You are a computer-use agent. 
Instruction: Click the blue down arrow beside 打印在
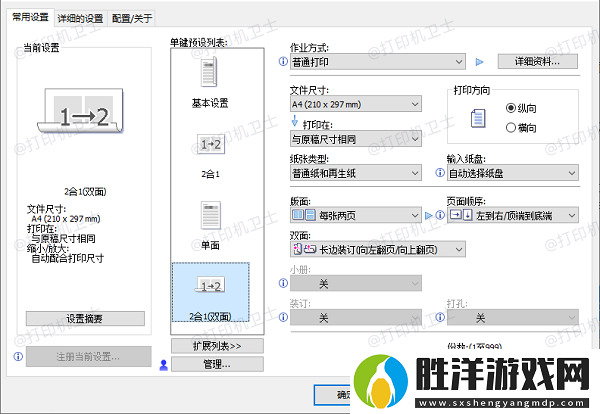(295, 121)
